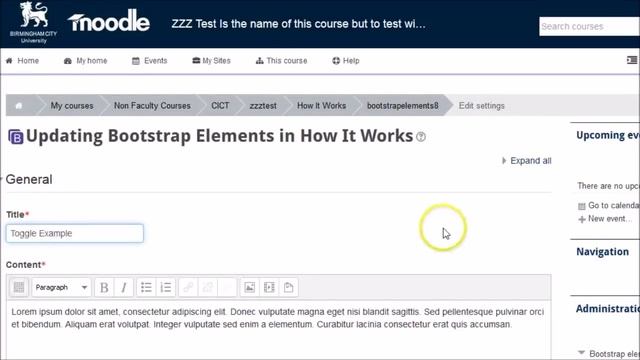This screenshot has width=640, height=360.
Task: Click the Bootstrap module icon beside heading
Action: [16, 137]
